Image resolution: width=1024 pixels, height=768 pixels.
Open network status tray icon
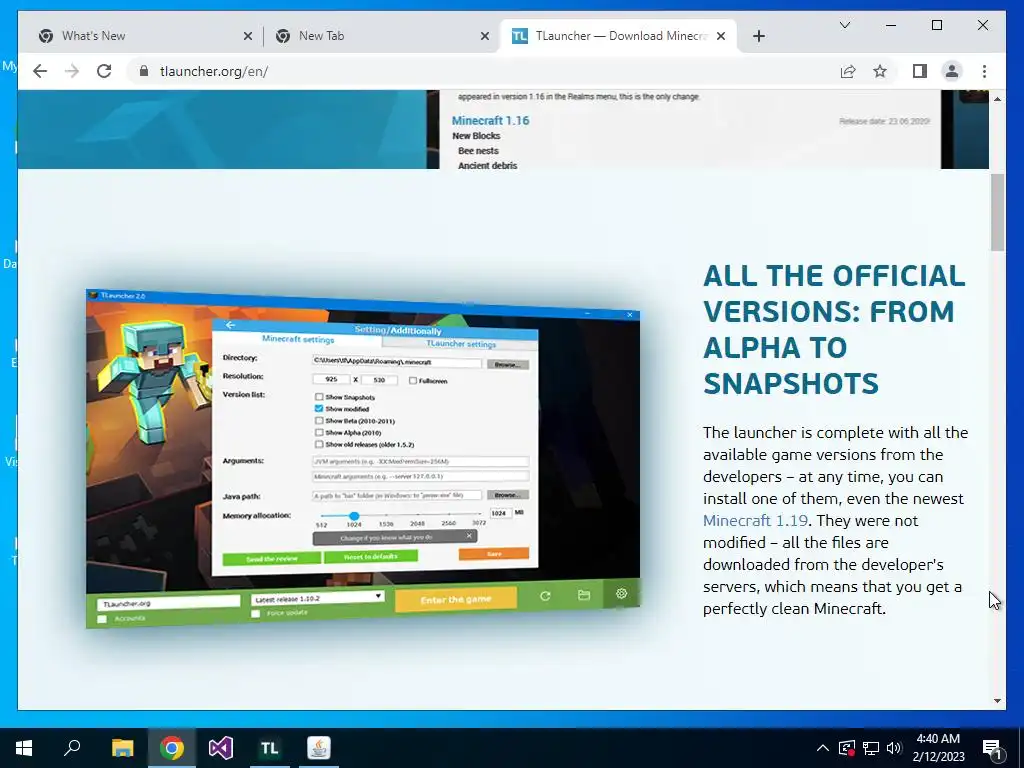coord(871,748)
